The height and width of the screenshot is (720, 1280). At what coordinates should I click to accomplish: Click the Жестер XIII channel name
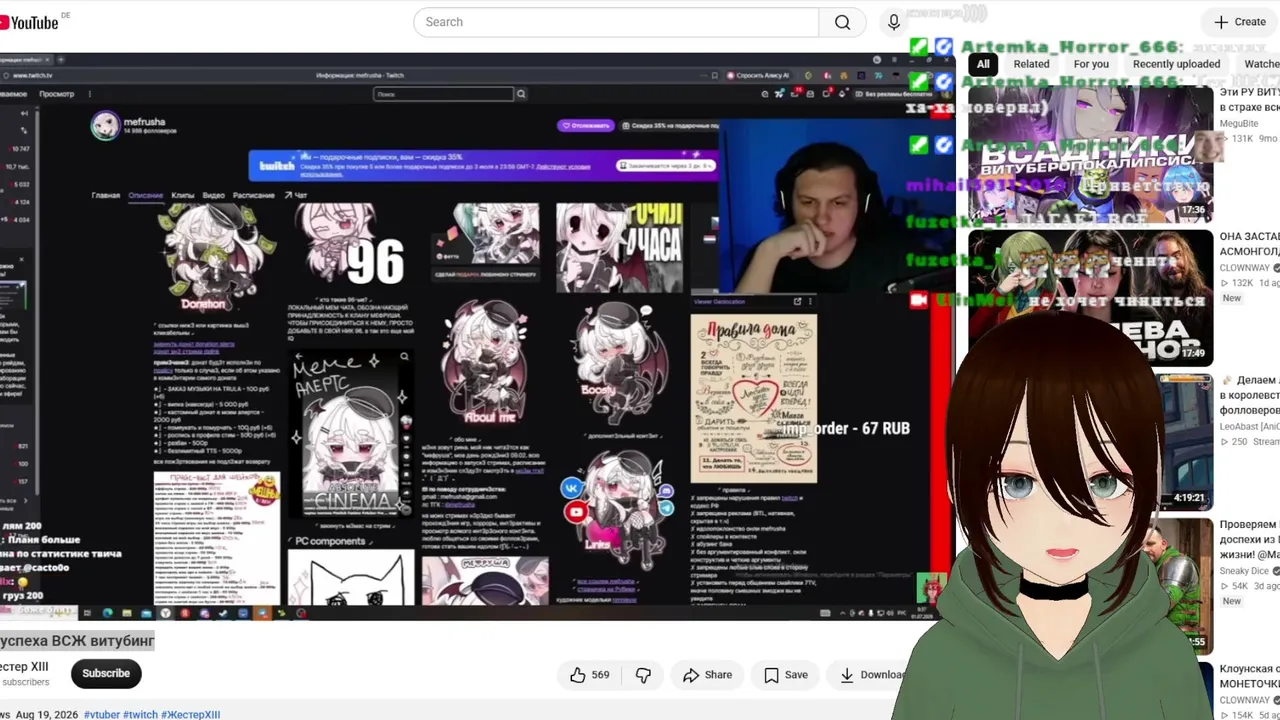[x=24, y=667]
